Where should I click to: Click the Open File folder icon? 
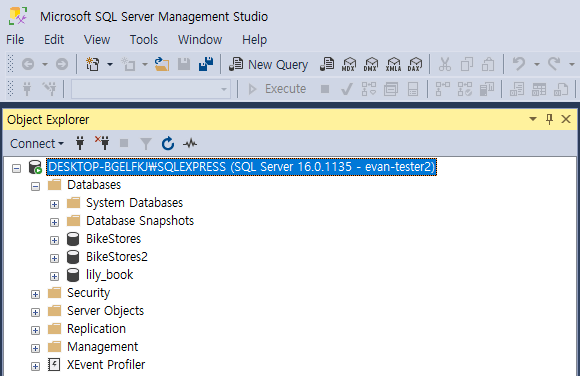[162, 64]
